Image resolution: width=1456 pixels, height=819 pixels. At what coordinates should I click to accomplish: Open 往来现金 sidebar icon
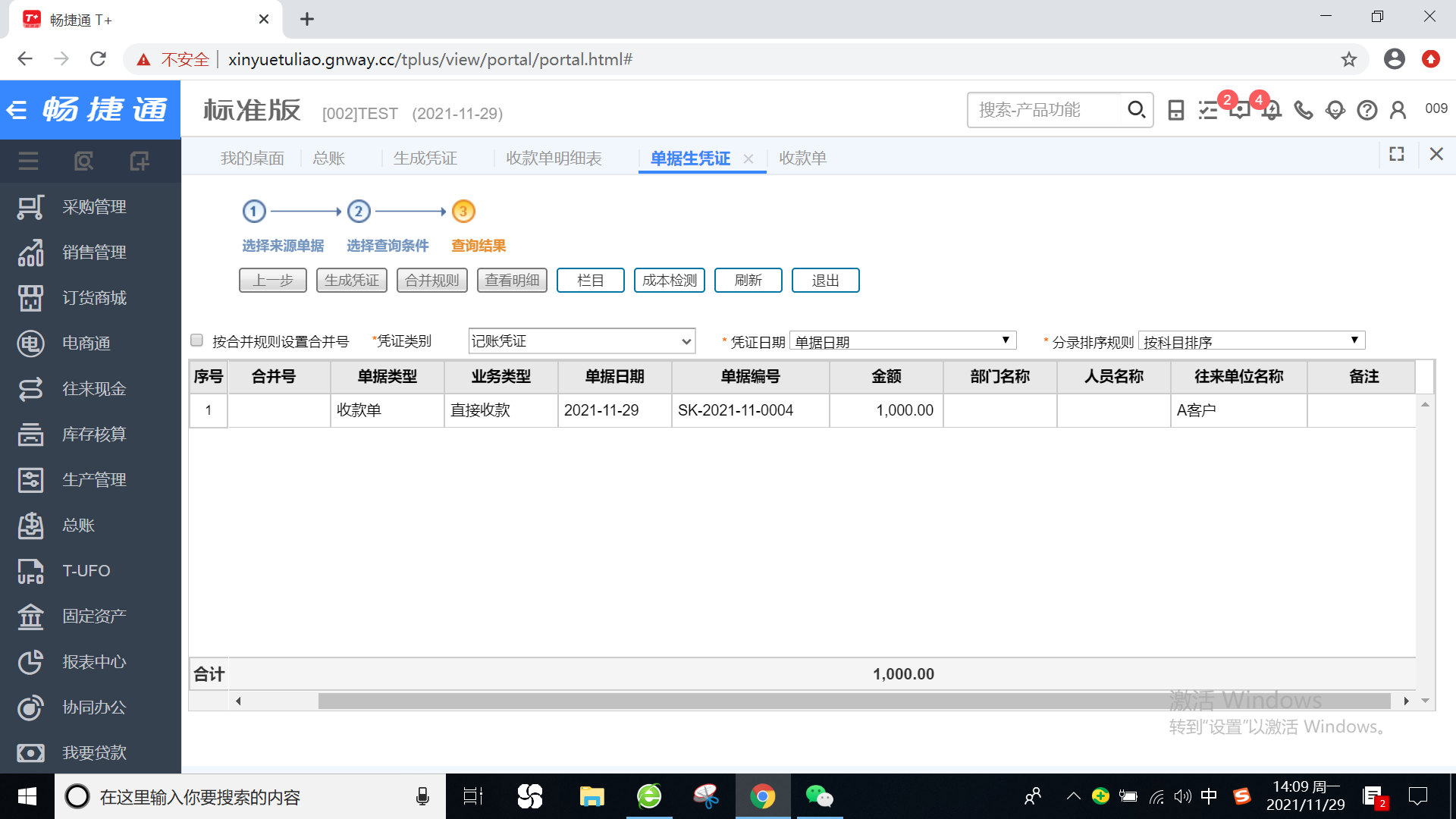(x=30, y=389)
